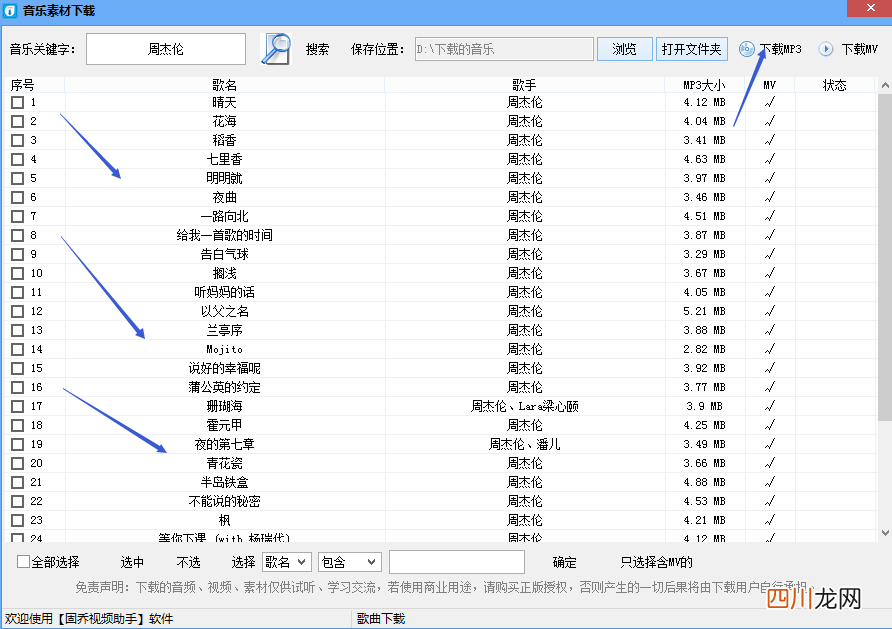892x629 pixels.
Task: Click the 下载MV button text
Action: pos(860,49)
